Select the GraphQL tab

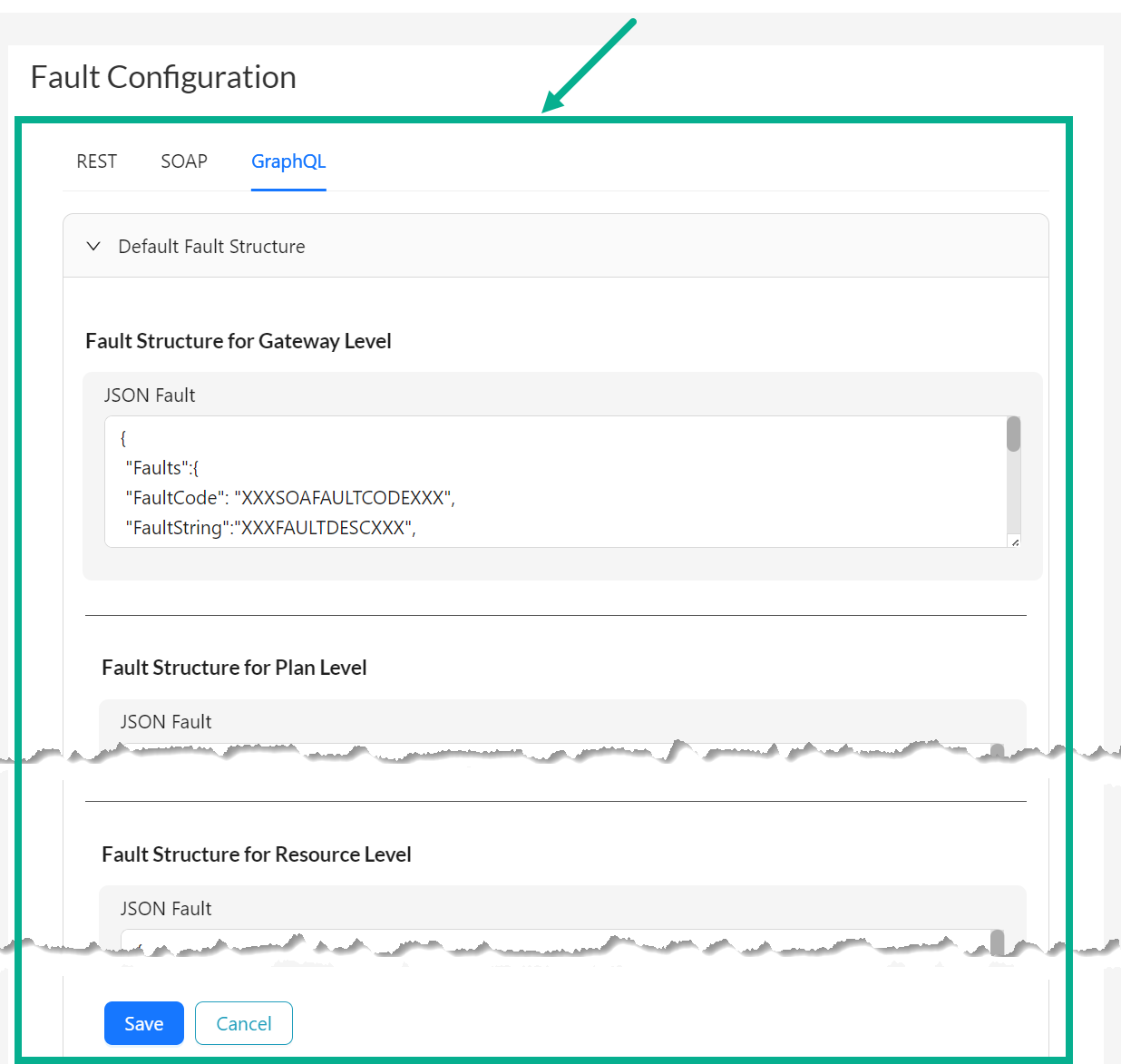click(x=288, y=161)
